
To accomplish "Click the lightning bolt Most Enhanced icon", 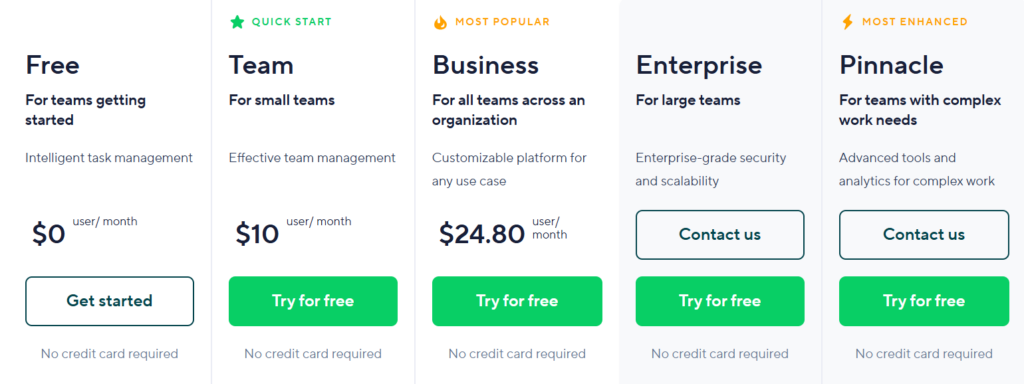I will [847, 22].
